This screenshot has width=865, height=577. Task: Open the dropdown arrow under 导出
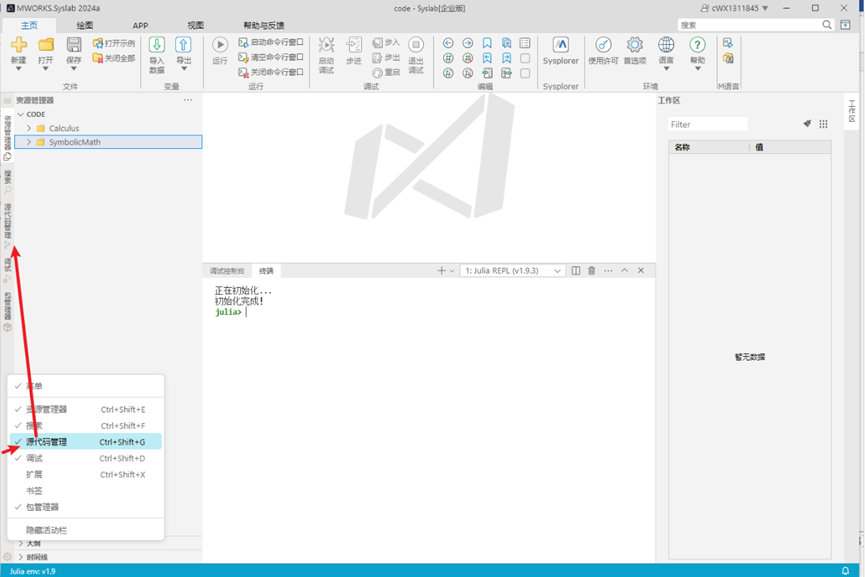pyautogui.click(x=184, y=69)
